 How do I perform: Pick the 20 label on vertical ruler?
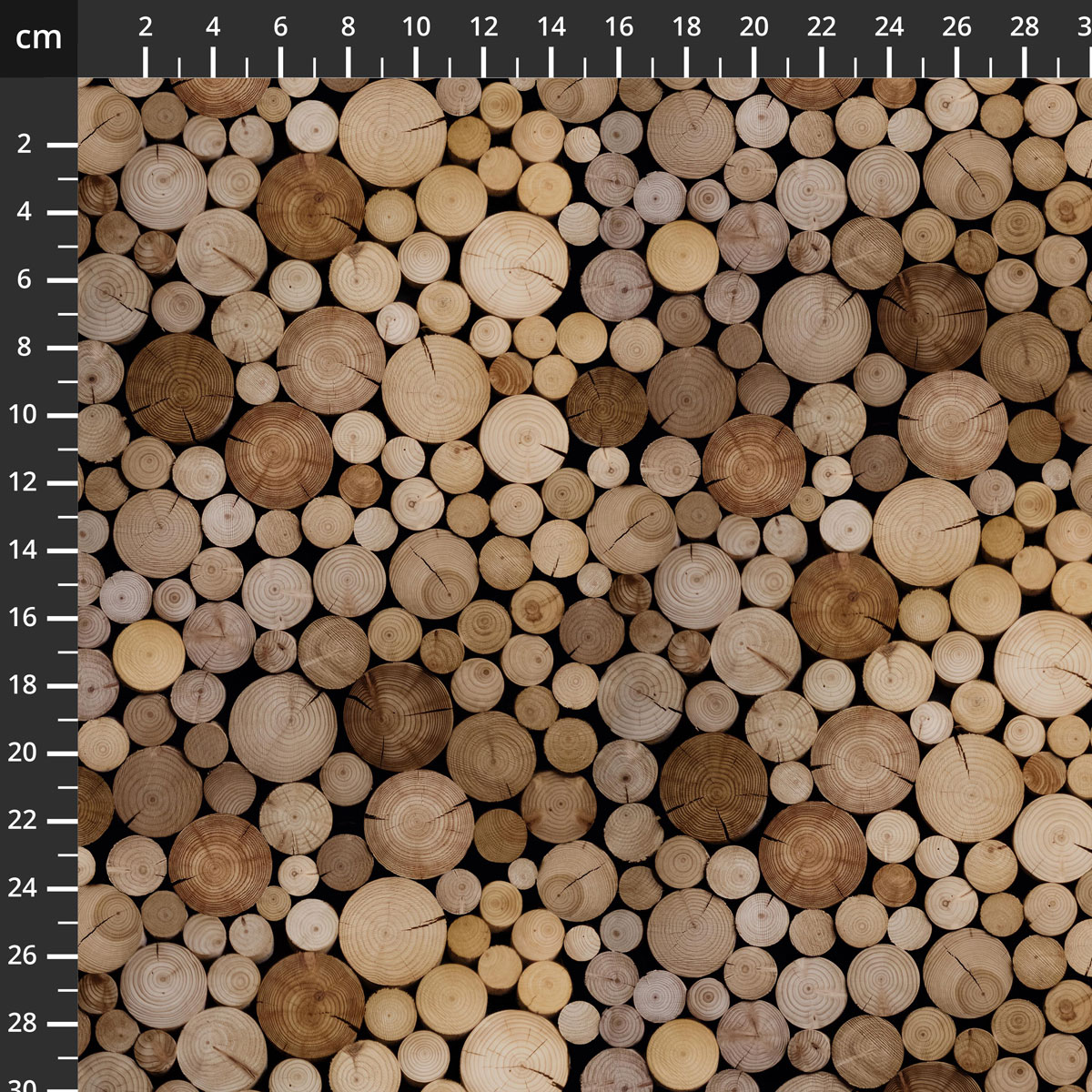(x=23, y=753)
